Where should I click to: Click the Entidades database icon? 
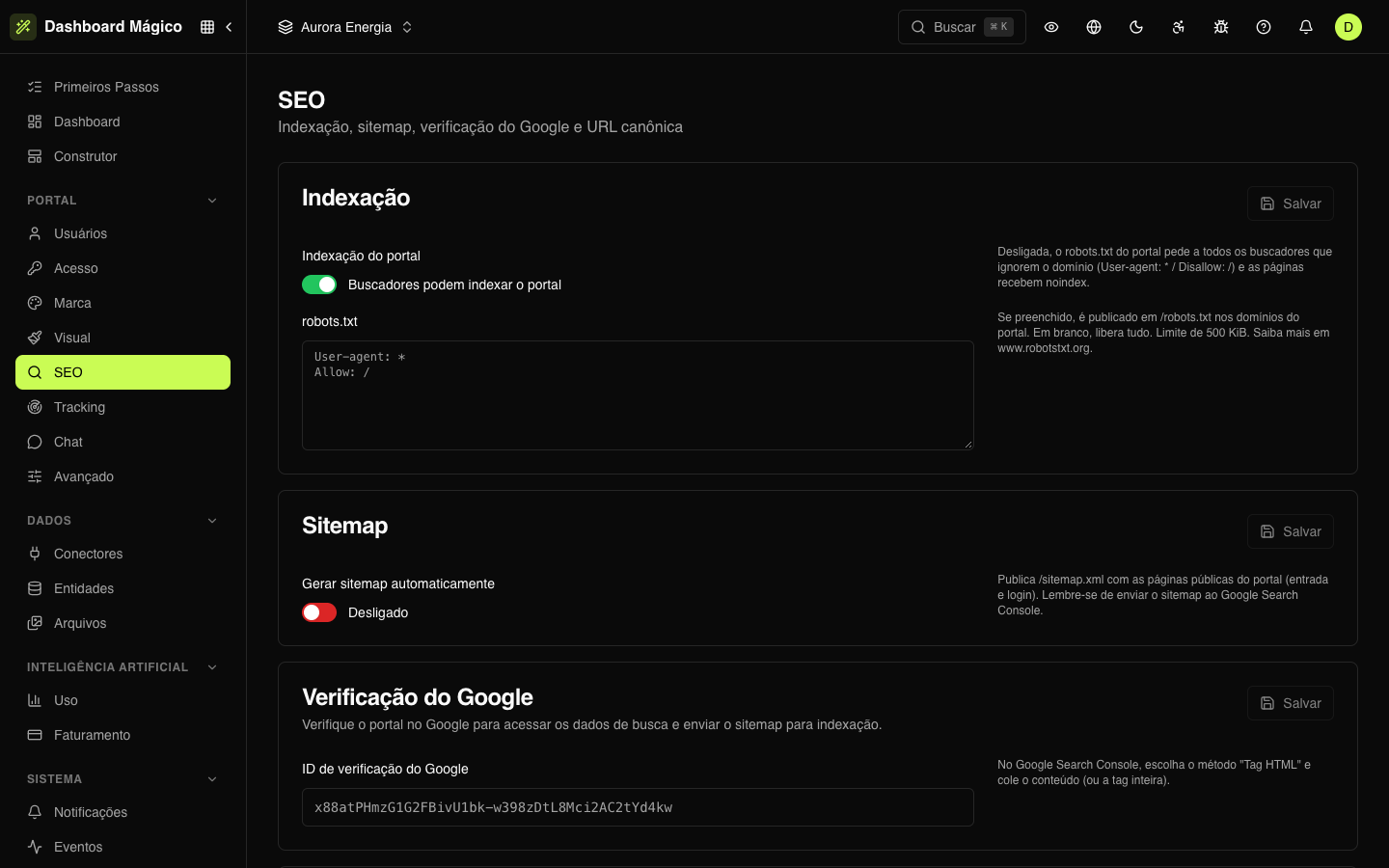[x=35, y=588]
